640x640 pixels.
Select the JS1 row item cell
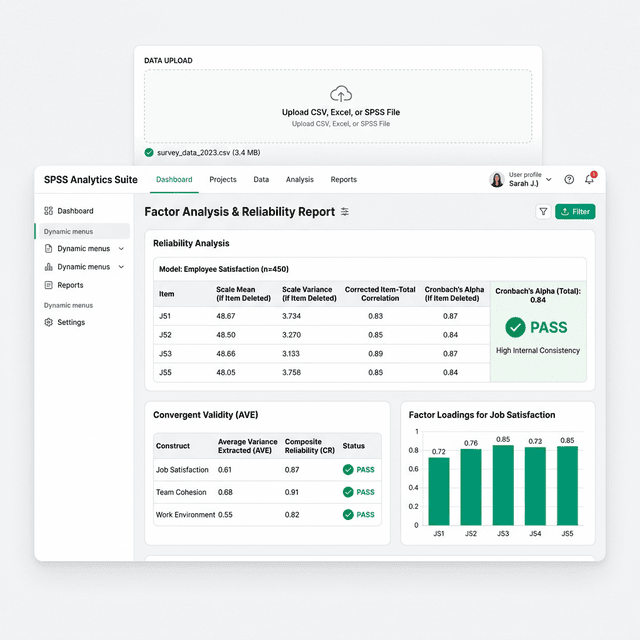pos(165,316)
